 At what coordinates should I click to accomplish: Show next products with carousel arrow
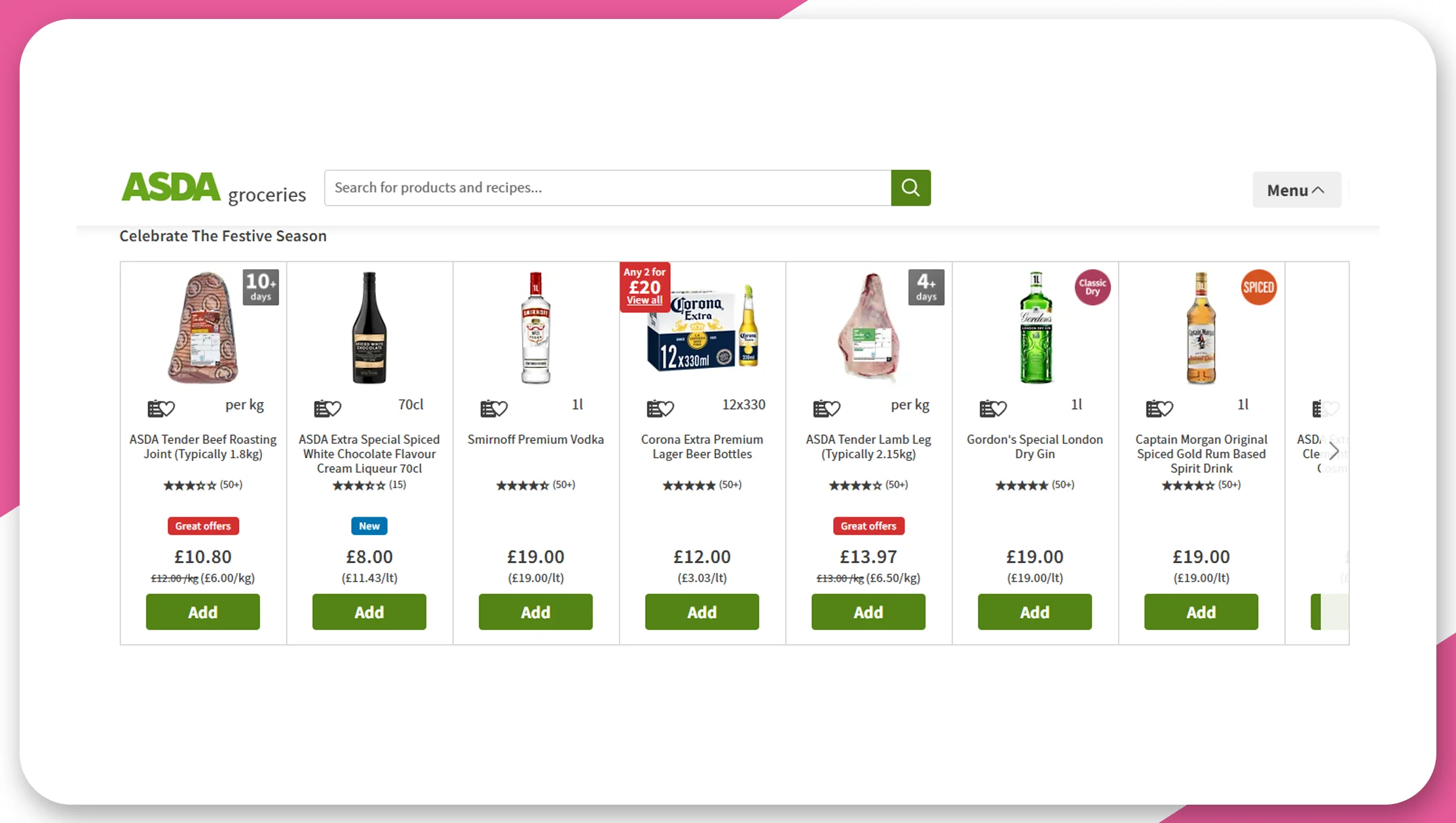pyautogui.click(x=1334, y=451)
